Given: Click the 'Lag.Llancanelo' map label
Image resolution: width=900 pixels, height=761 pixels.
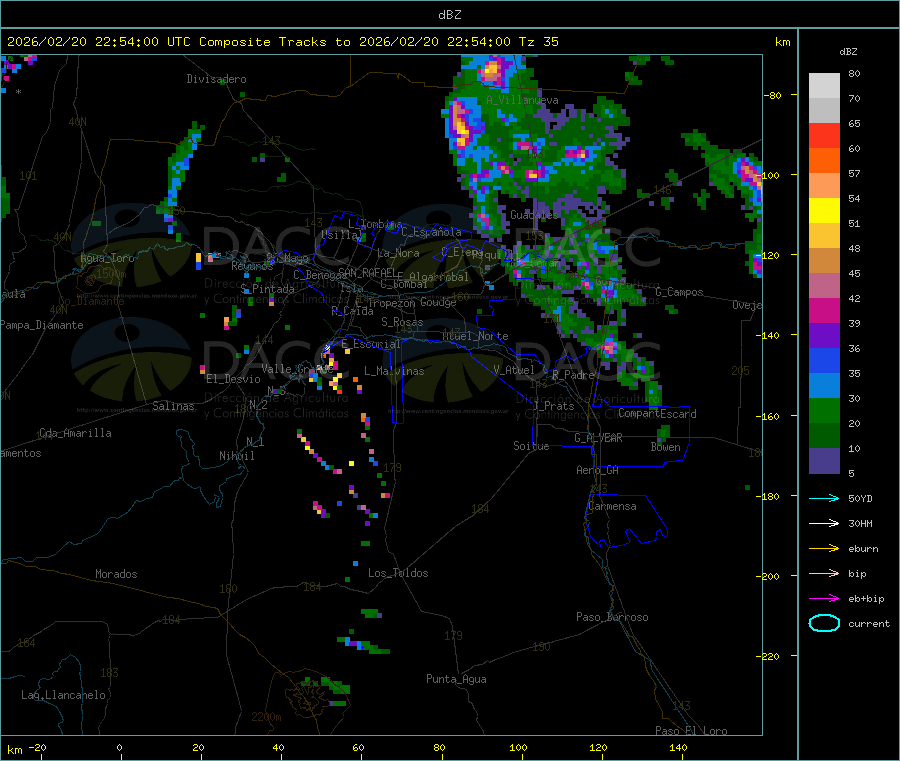Looking at the screenshot, I should click(x=64, y=695).
